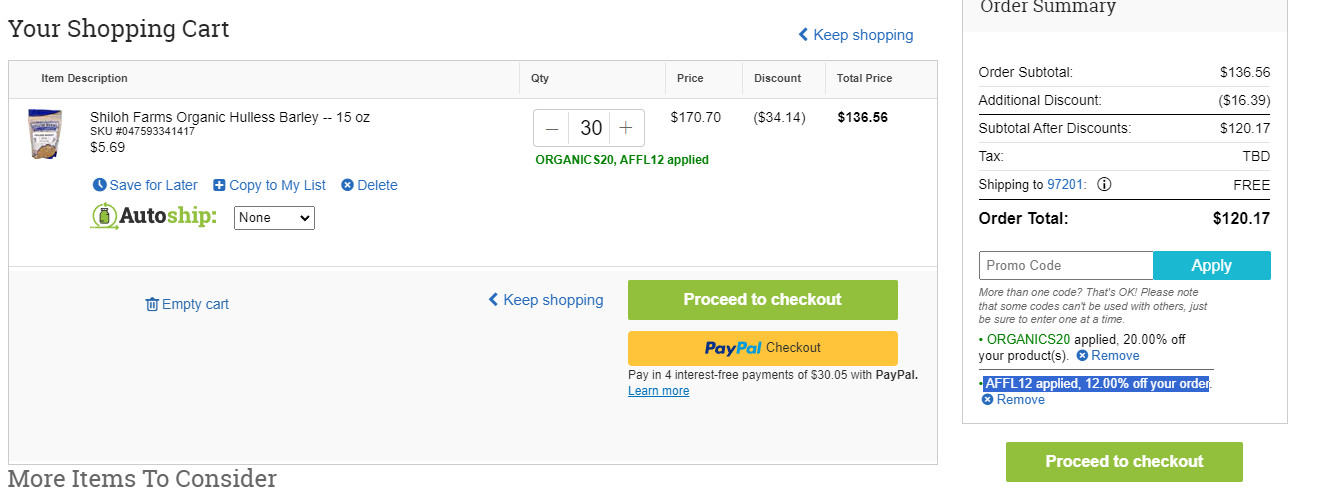Screen dimensions: 1318x492
Task: Change shipping zip code 97201
Action: point(1065,185)
